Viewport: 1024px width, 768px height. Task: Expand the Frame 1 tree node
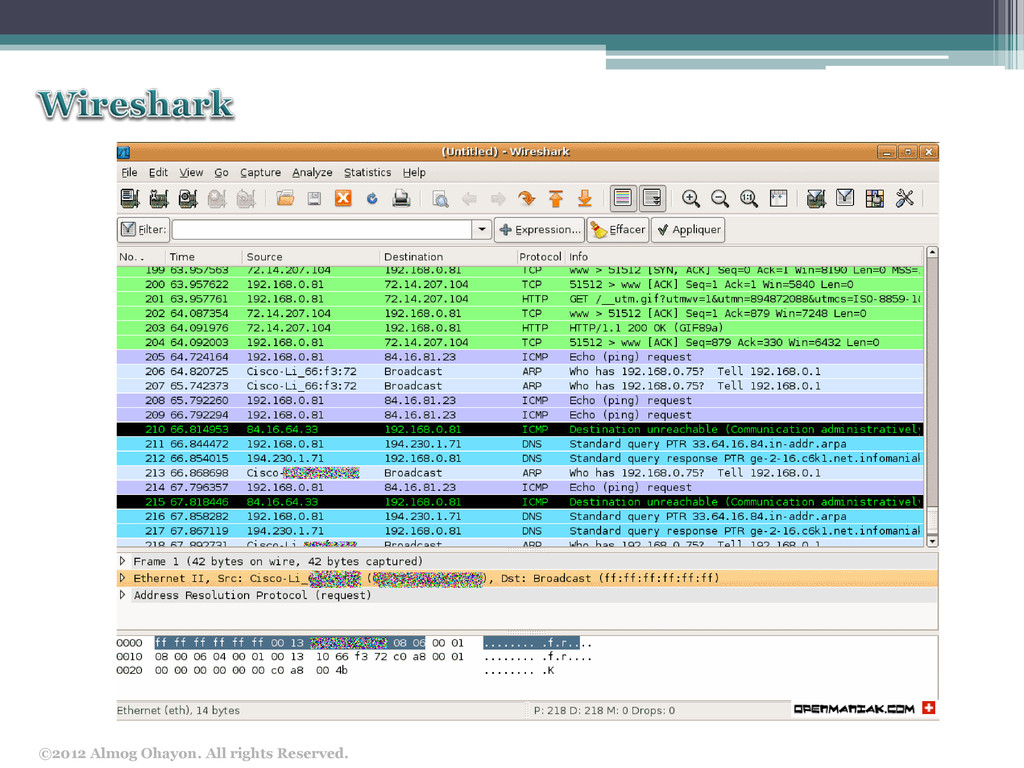pos(122,561)
